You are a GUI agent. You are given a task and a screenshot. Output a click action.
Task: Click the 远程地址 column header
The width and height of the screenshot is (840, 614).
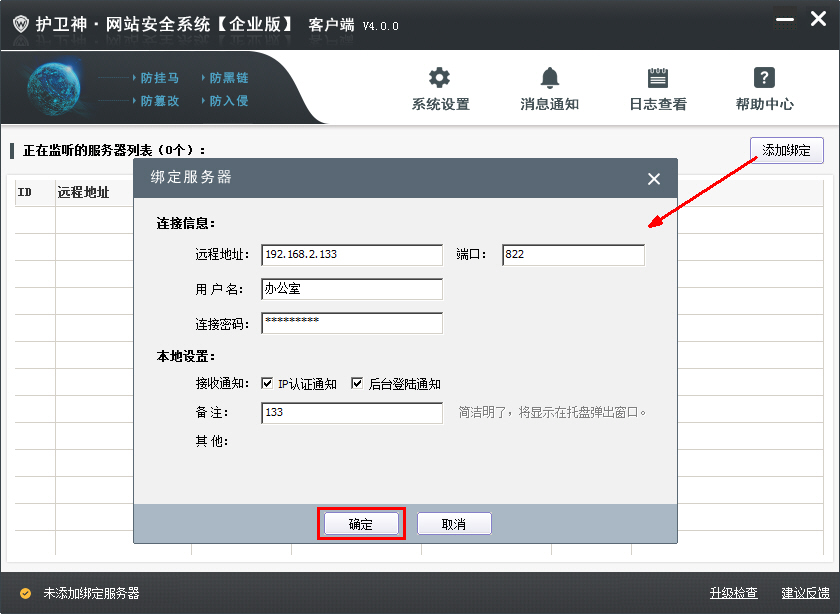tap(83, 192)
